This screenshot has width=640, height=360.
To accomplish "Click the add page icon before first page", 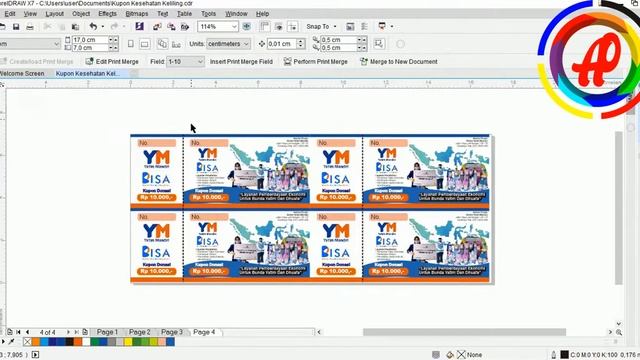I will tap(10, 332).
